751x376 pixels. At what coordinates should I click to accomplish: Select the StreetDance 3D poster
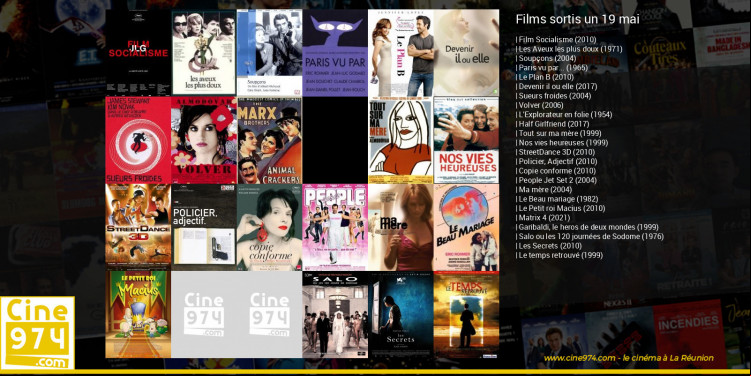pos(138,228)
